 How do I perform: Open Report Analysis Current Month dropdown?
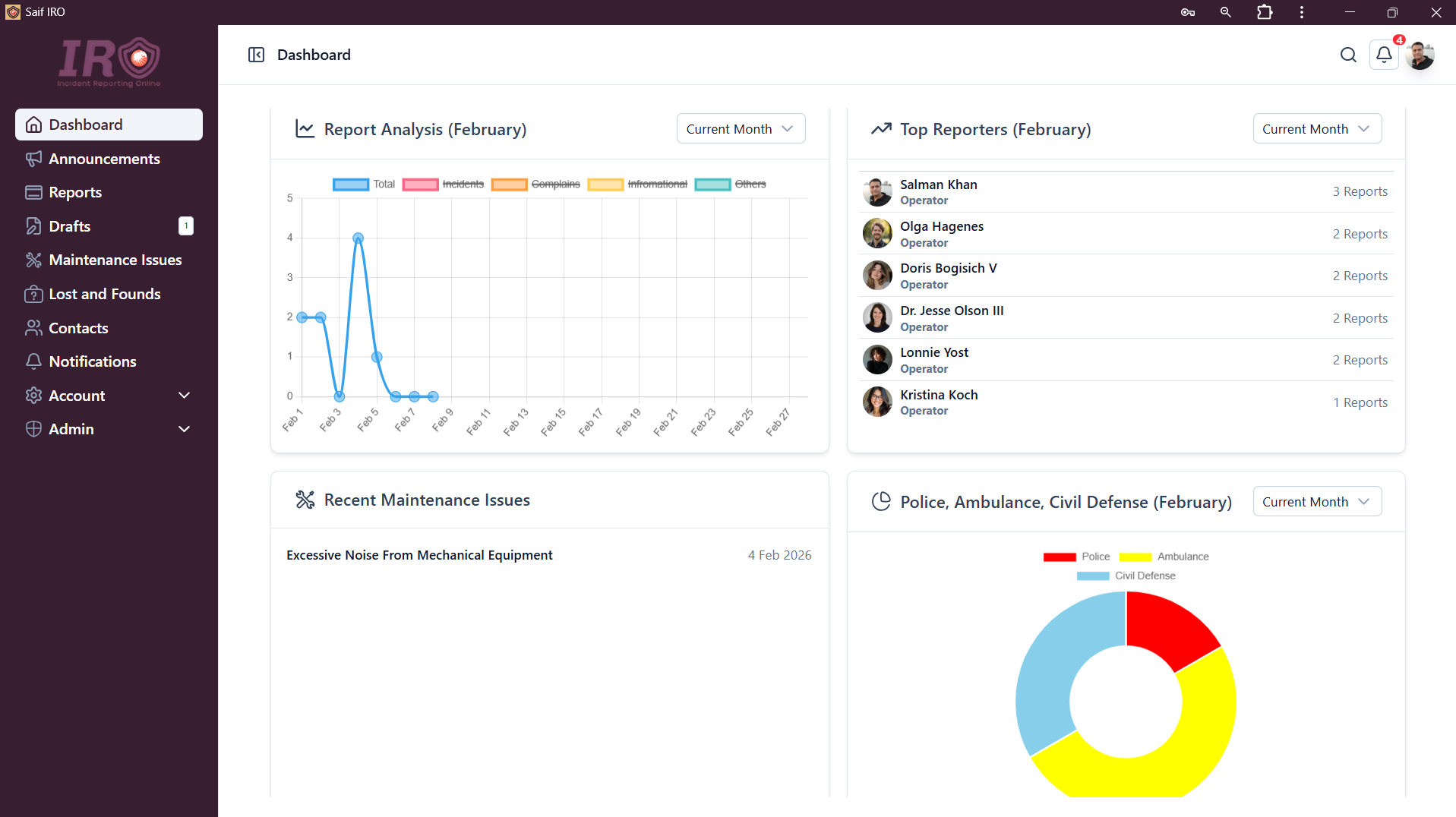pyautogui.click(x=740, y=129)
